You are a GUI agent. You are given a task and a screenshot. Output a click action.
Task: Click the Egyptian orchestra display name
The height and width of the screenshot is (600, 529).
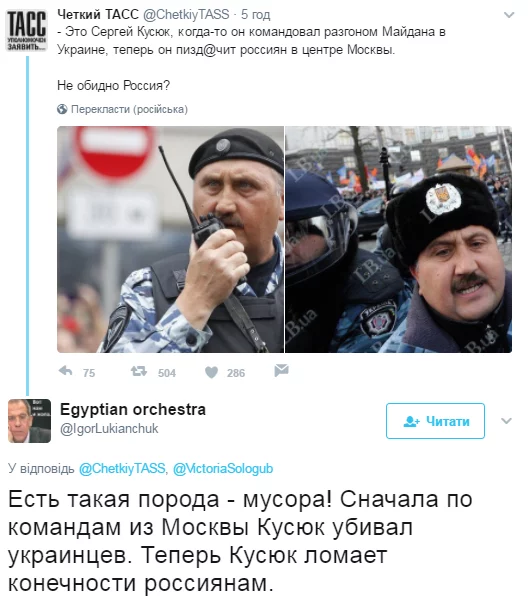pos(133,409)
